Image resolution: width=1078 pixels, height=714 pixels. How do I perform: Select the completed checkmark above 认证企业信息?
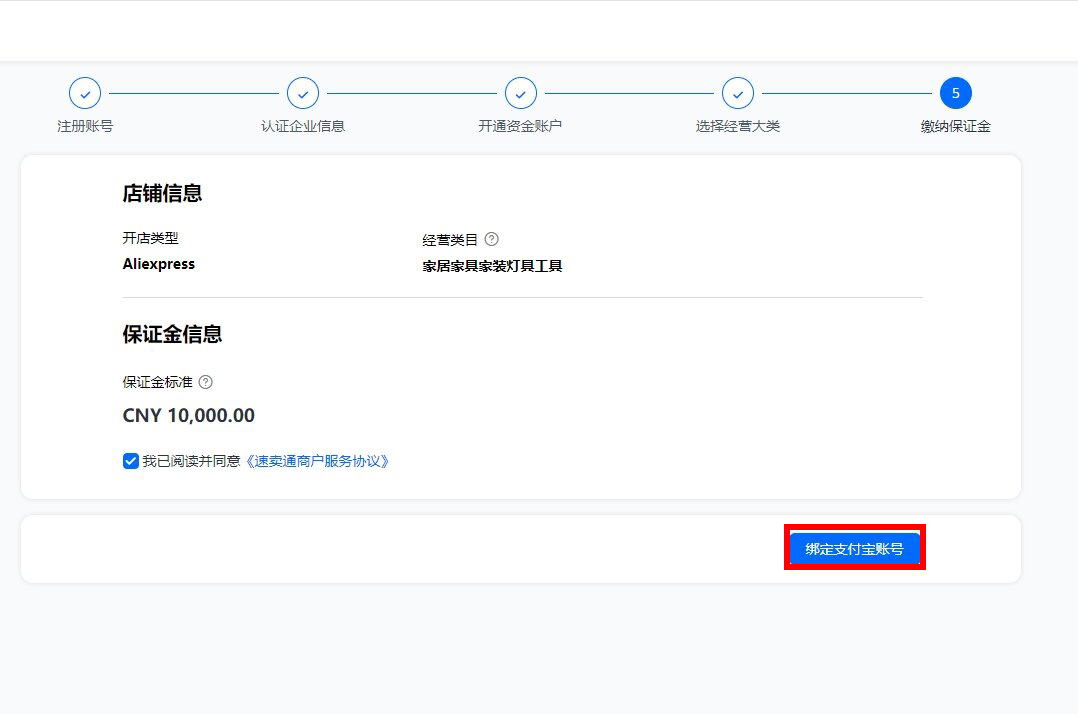(303, 93)
